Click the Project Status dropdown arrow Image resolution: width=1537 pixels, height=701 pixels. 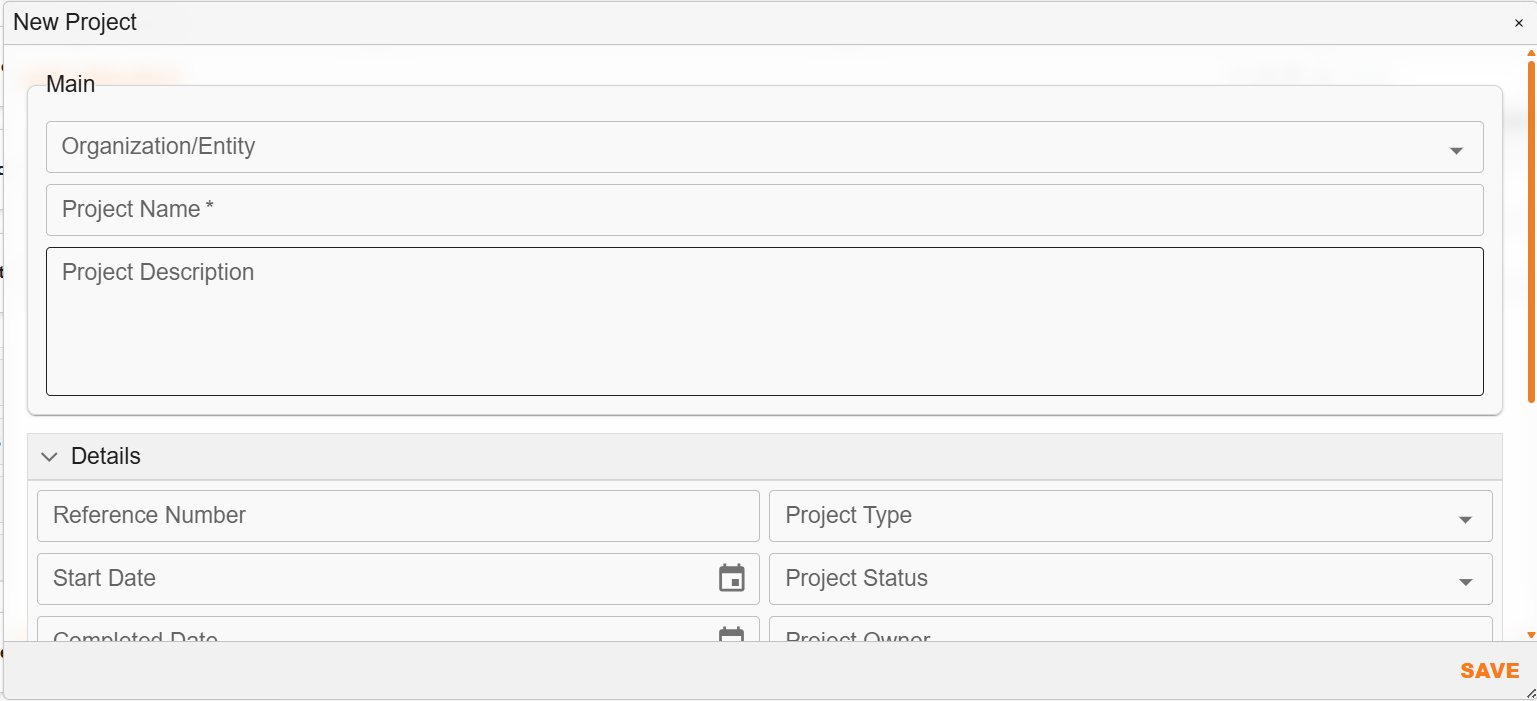[1466, 581]
